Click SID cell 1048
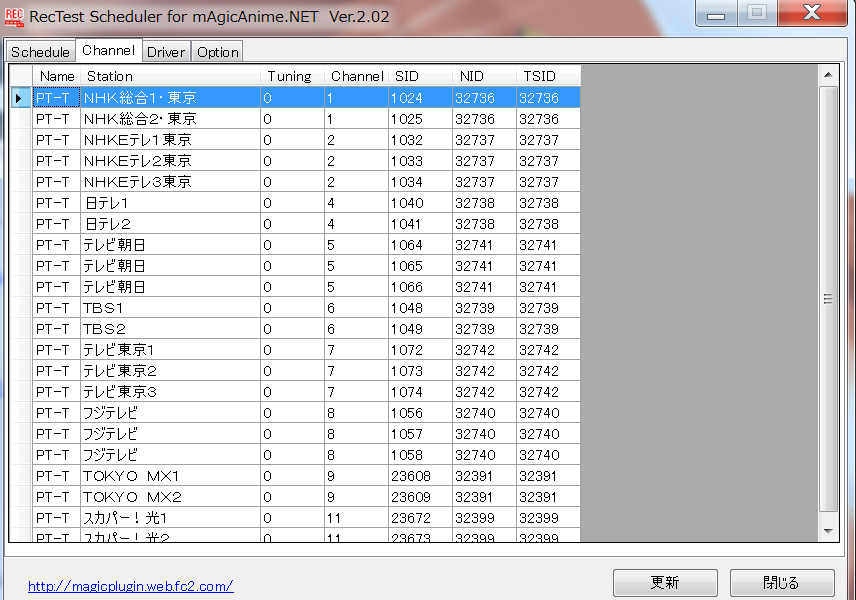Viewport: 856px width, 600px height. click(420, 308)
